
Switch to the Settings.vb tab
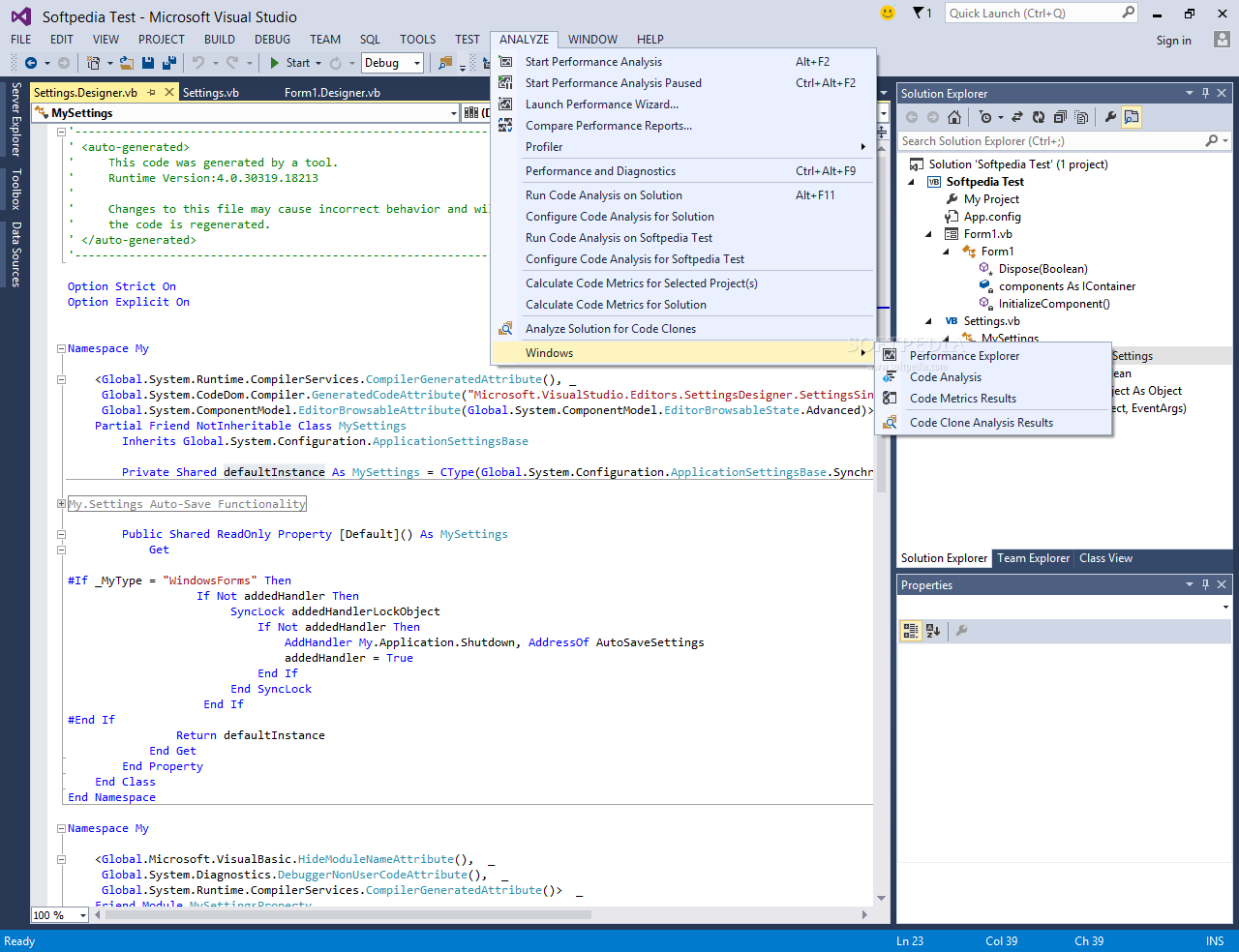(x=211, y=93)
